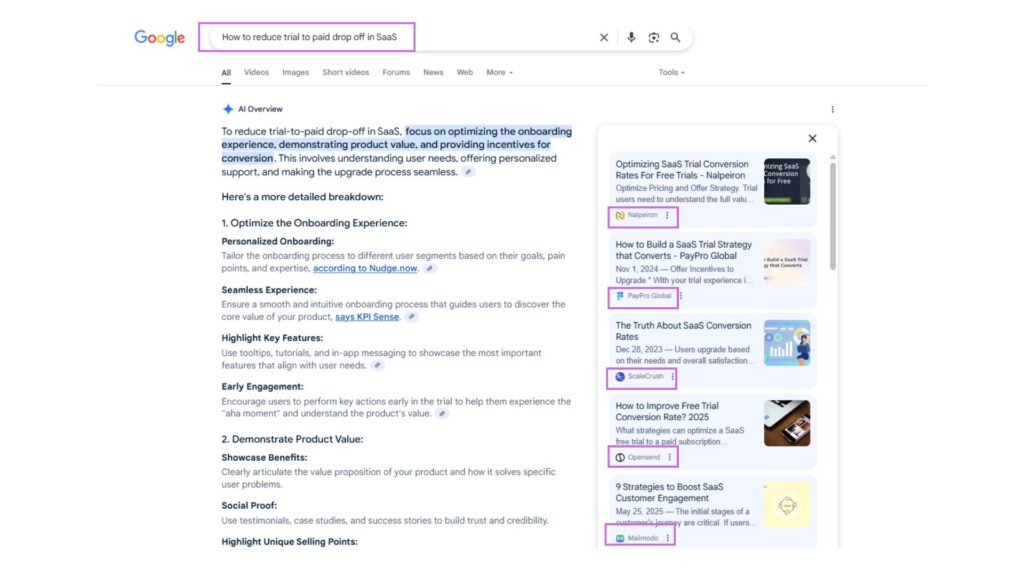The height and width of the screenshot is (576, 1024).
Task: Click the PayPro Global article thumbnail
Action: (x=787, y=262)
